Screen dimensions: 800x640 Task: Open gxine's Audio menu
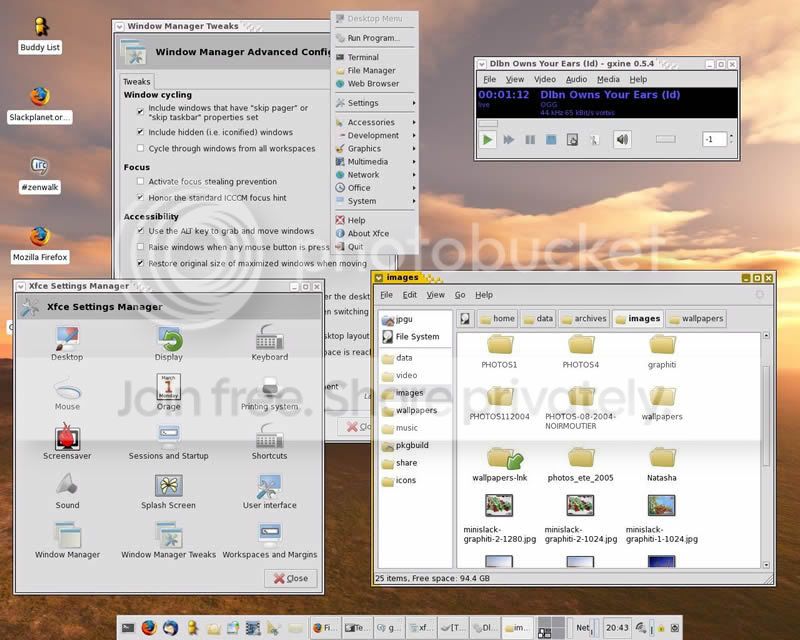(576, 79)
